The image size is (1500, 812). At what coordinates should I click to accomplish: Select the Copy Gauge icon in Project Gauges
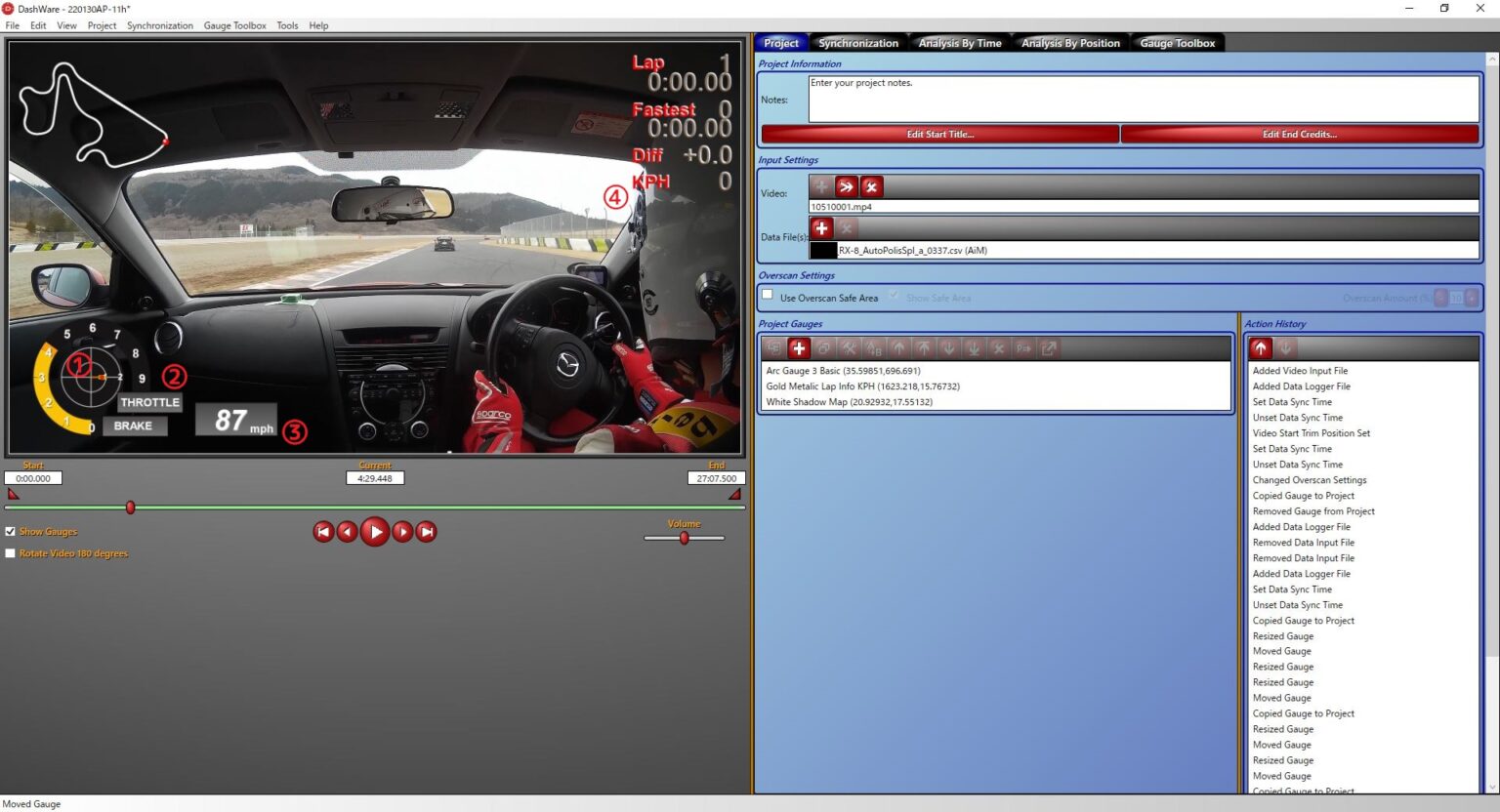(x=823, y=347)
